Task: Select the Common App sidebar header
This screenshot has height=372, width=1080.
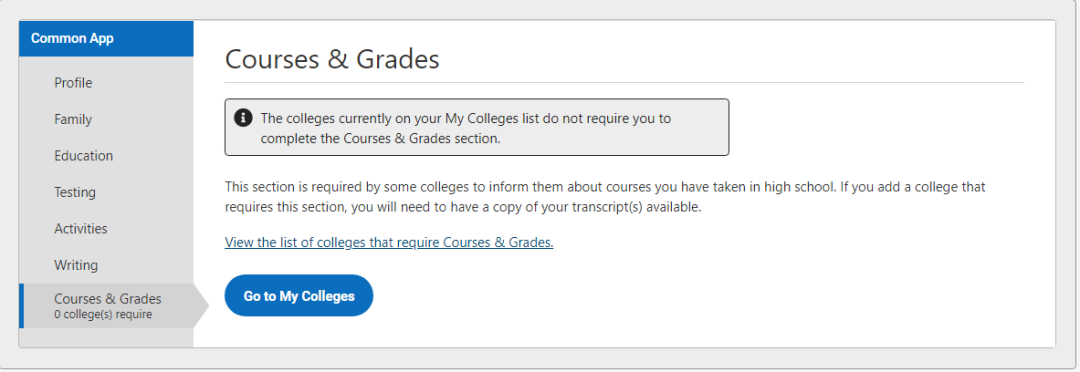Action: (107, 39)
